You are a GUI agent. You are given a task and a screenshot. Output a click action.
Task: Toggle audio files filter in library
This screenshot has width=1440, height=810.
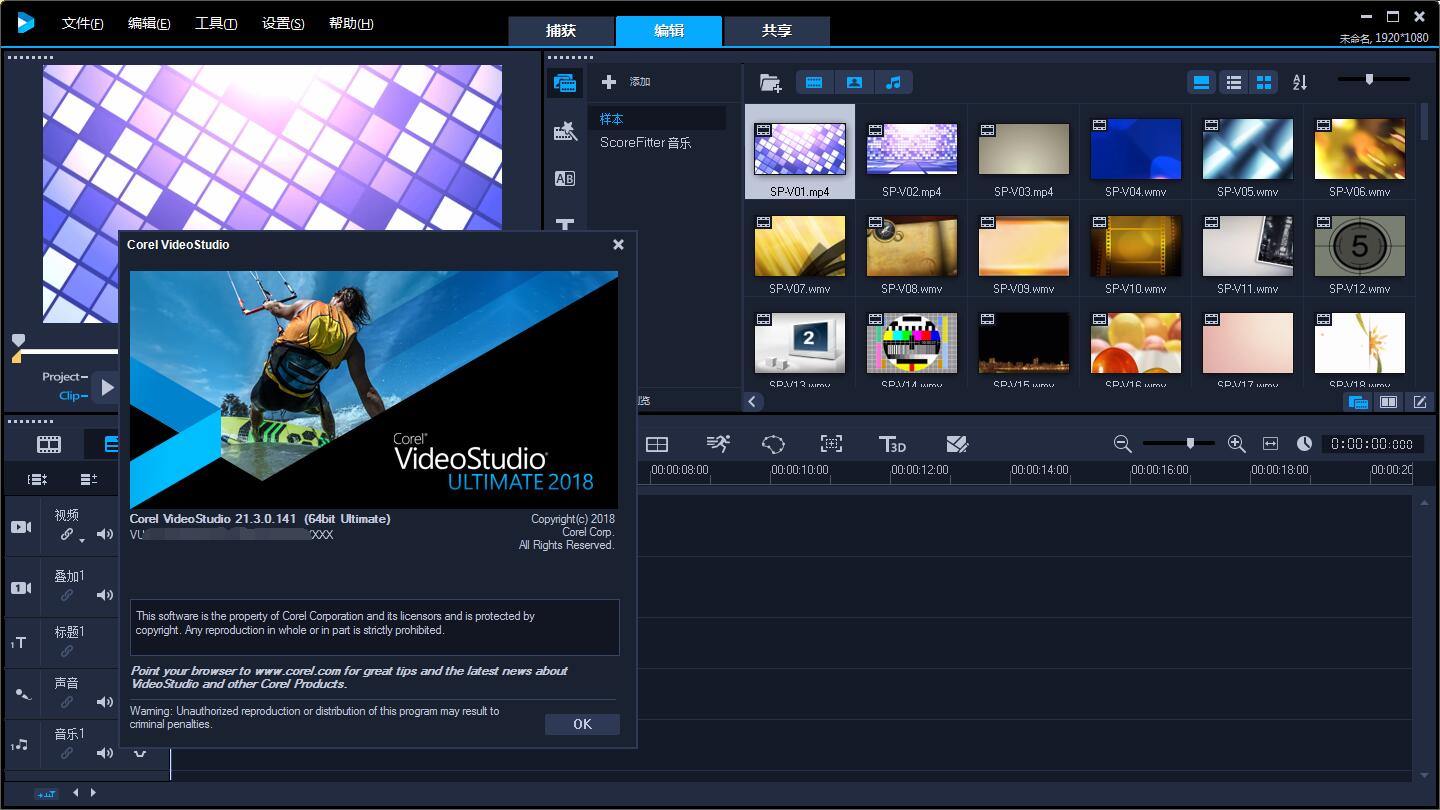893,82
